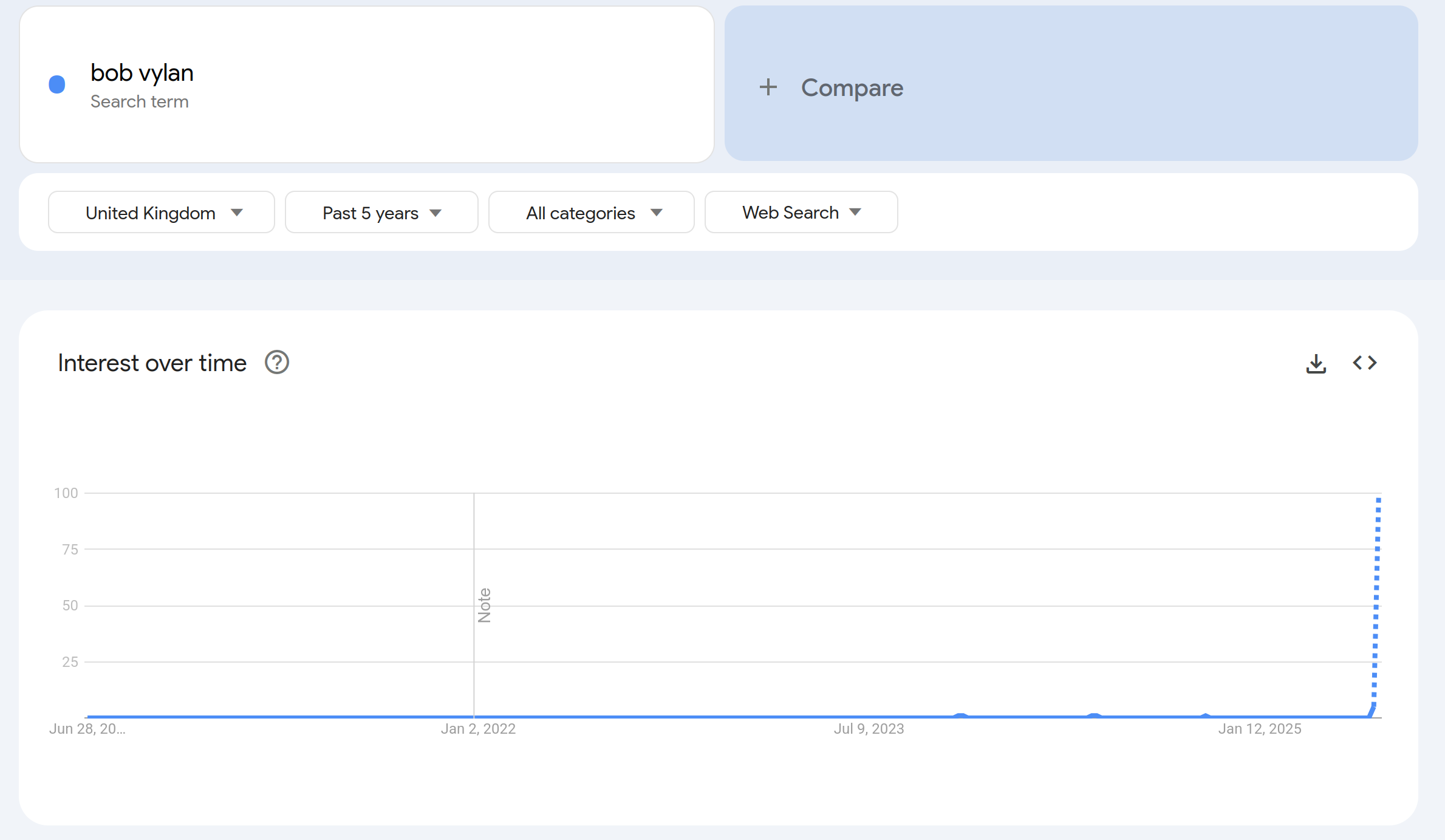The height and width of the screenshot is (840, 1445).
Task: Click the plus icon beside Compare
Action: tap(768, 87)
